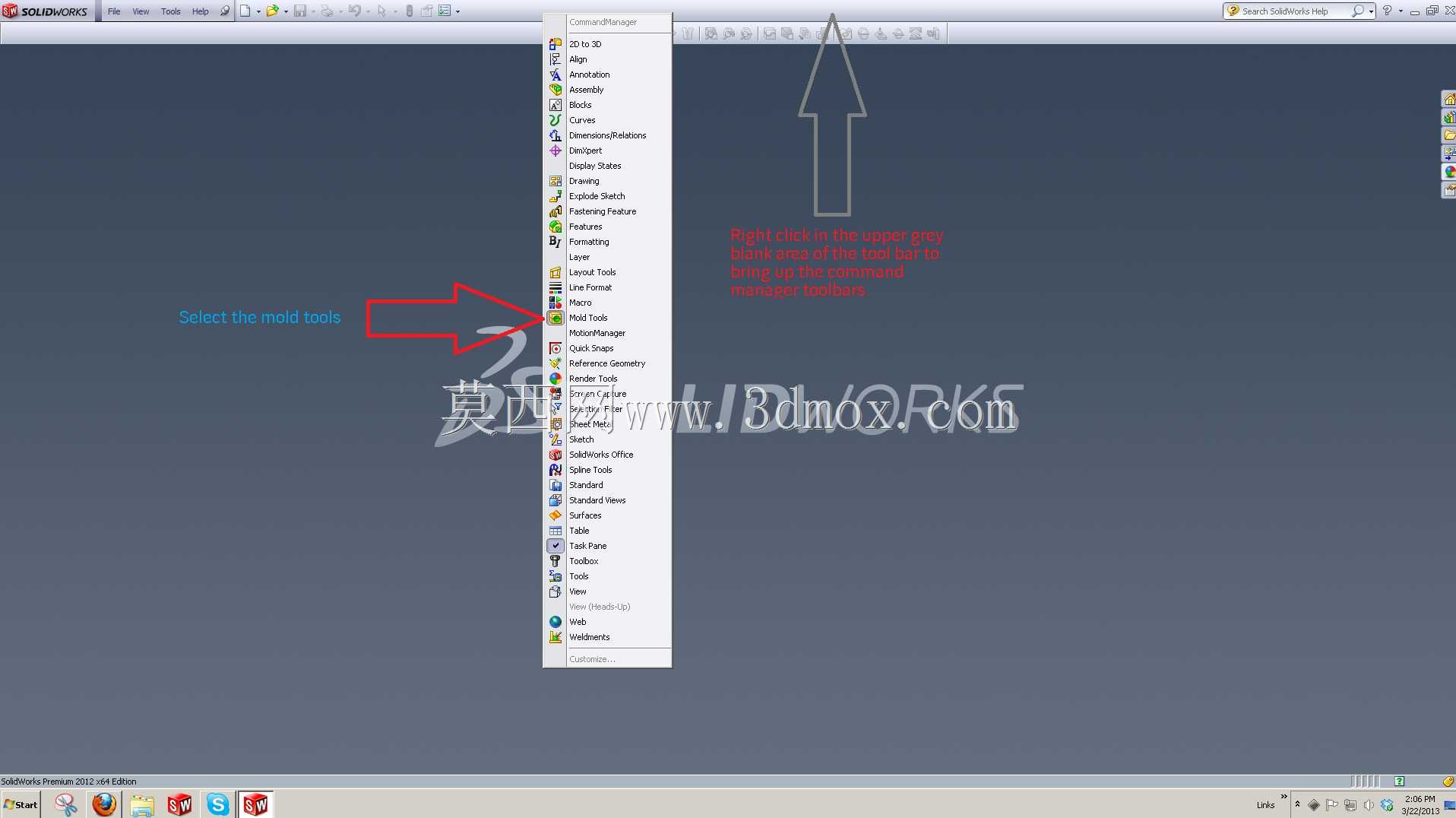Click the Align toolbar icon
1456x818 pixels.
[555, 59]
